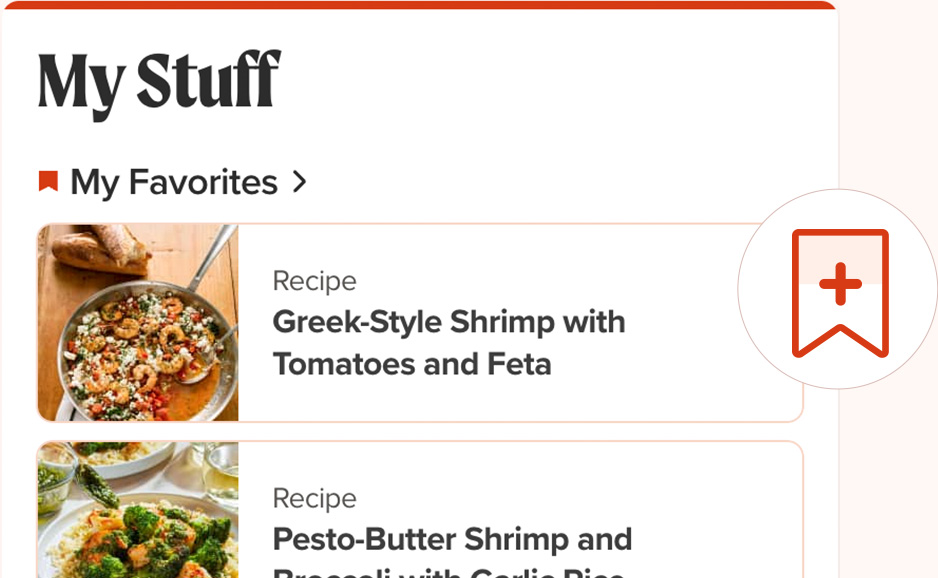Click the bookmark-plus save icon

pyautogui.click(x=840, y=293)
